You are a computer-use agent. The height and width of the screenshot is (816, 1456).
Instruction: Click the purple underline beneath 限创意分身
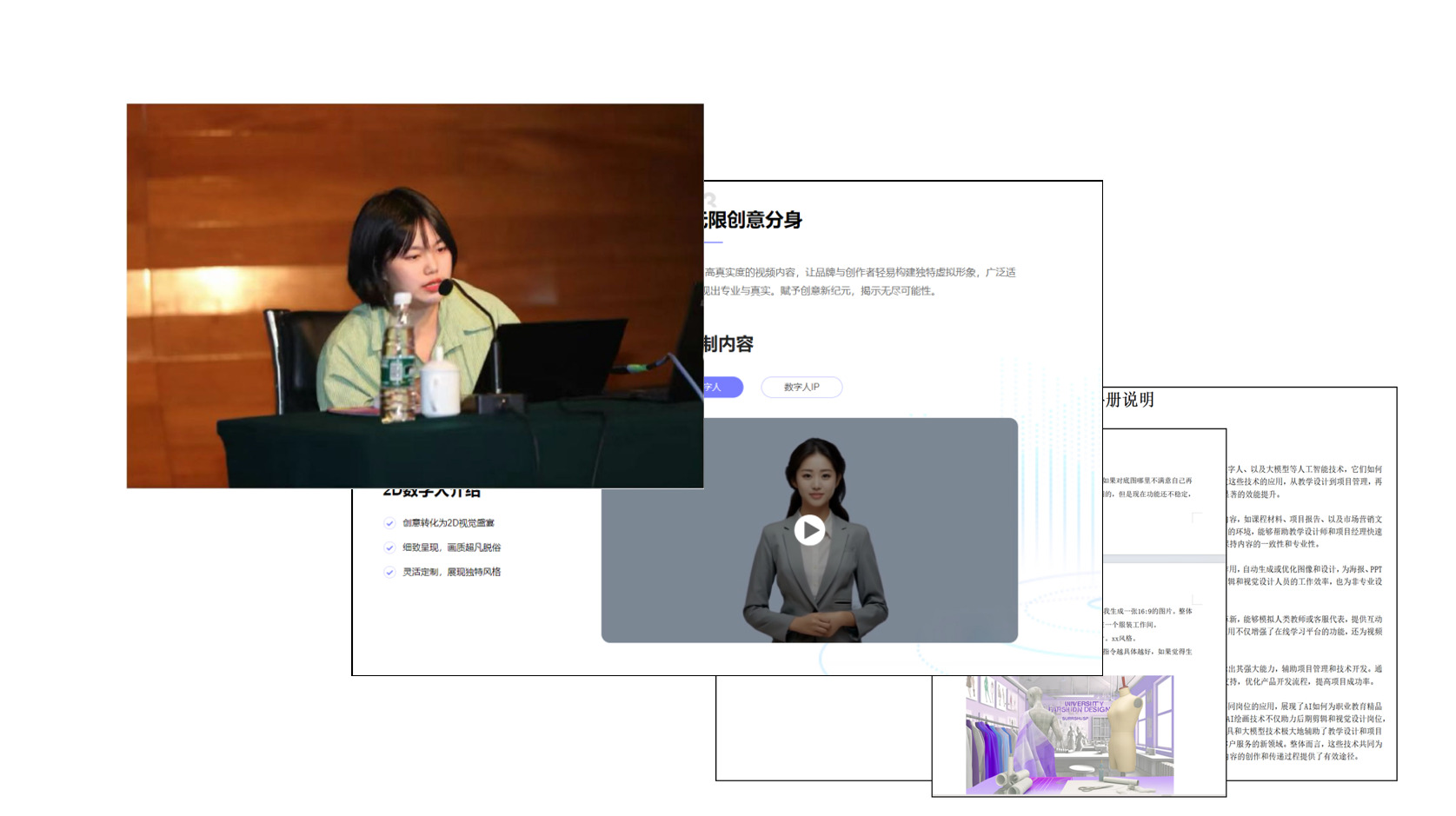pos(714,242)
